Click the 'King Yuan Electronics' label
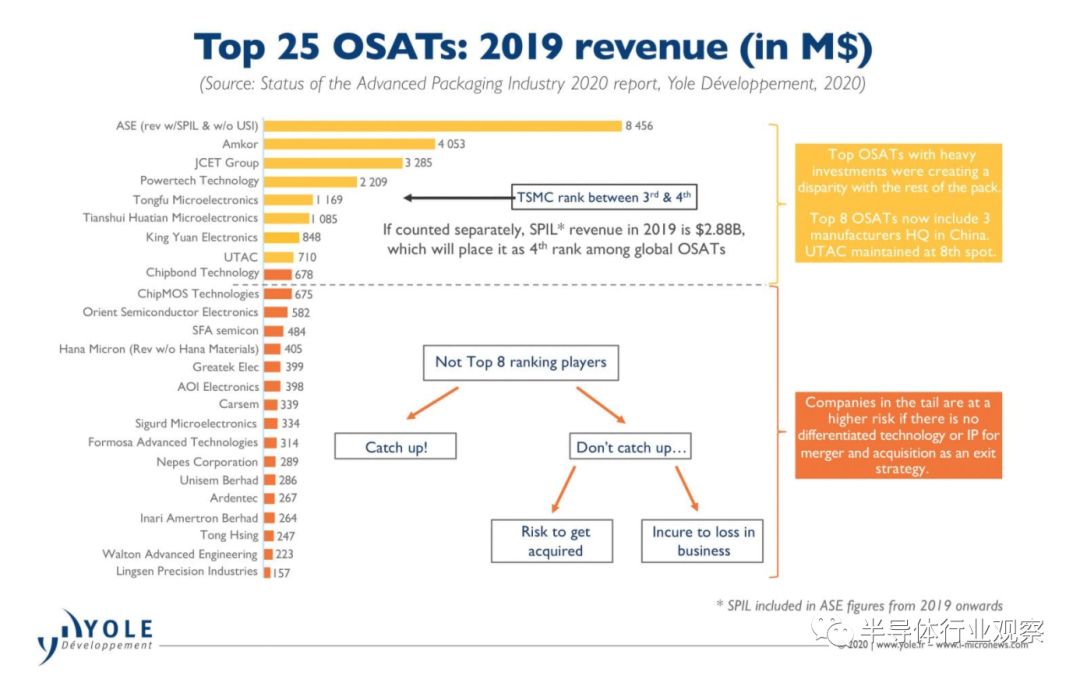 pyautogui.click(x=202, y=237)
